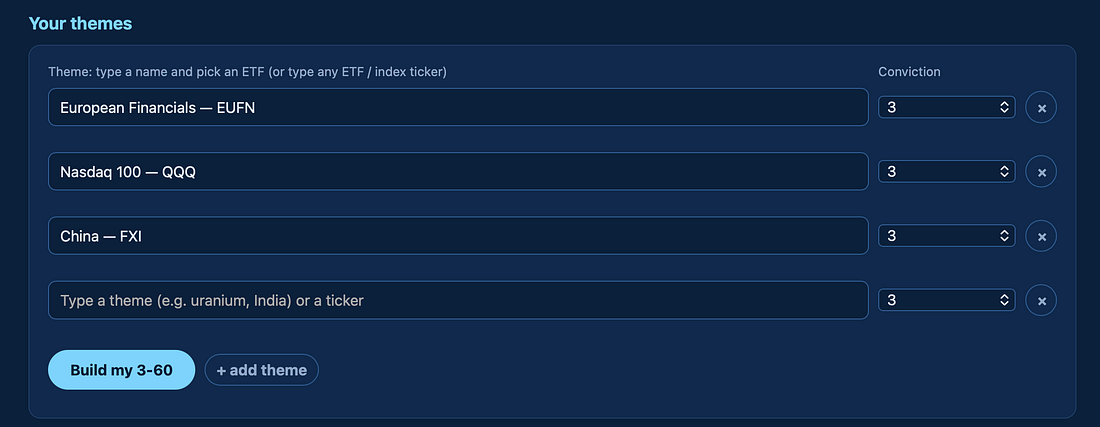Click the Conviction column label
Viewport: 1100px width, 427px height.
coord(909,72)
